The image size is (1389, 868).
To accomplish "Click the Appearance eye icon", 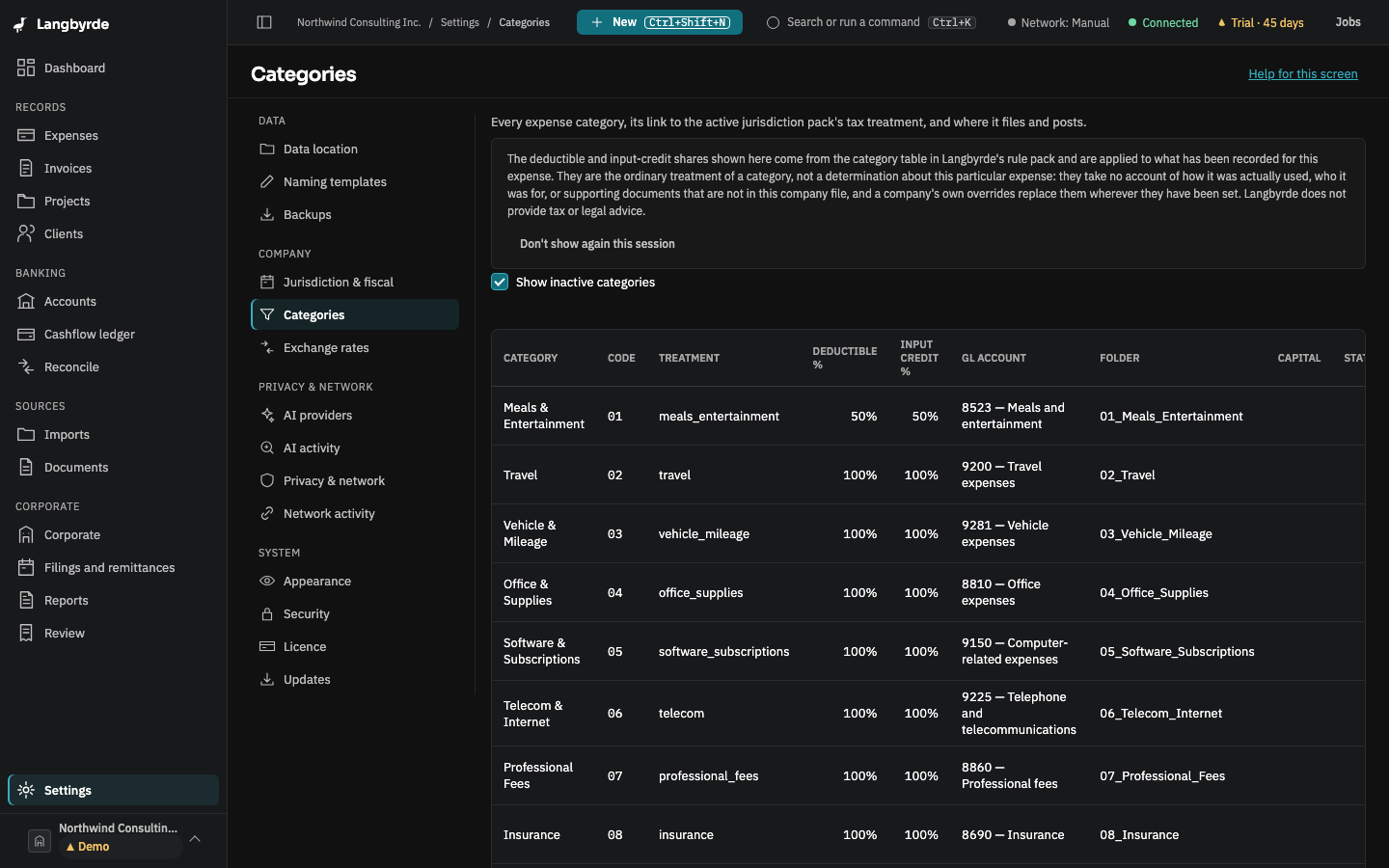I will pos(267,581).
